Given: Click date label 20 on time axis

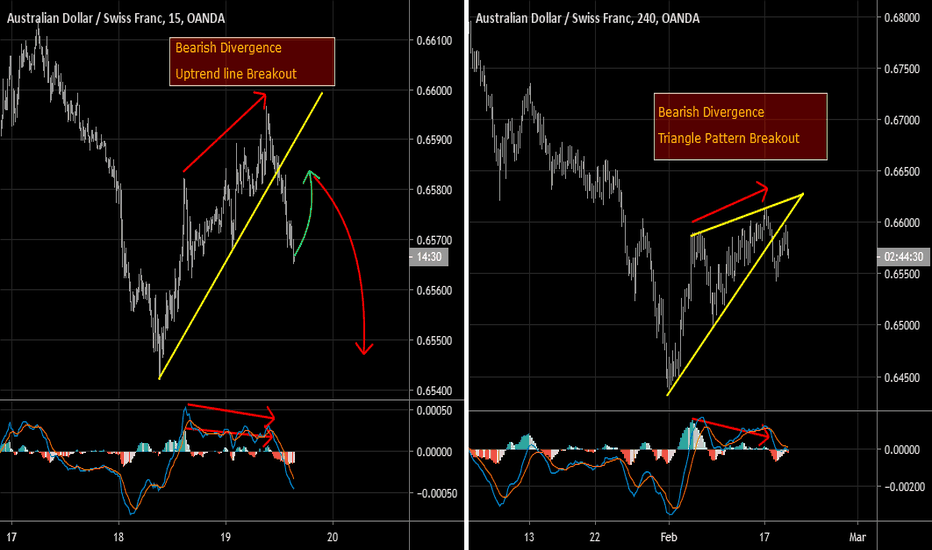Looking at the screenshot, I should click(x=332, y=537).
